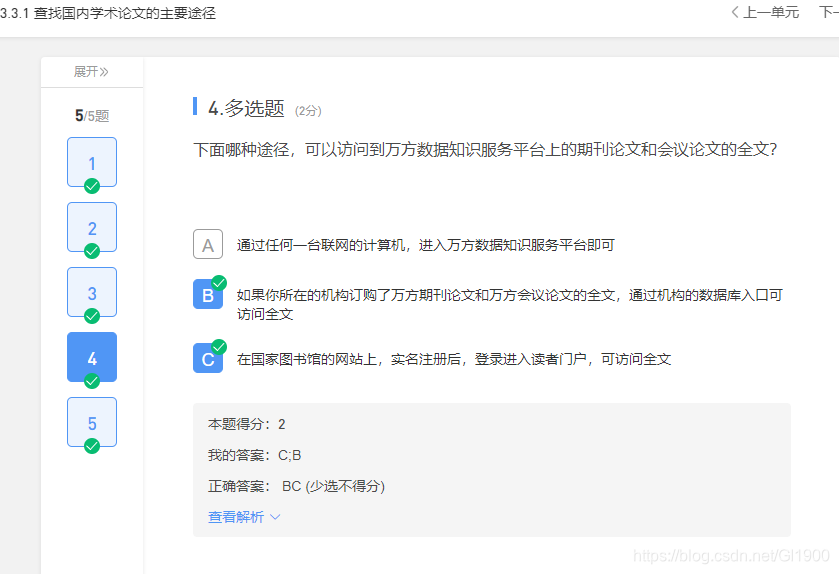This screenshot has height=574, width=839.
Task: Click the question stem about 万方数据
Action: pos(485,149)
